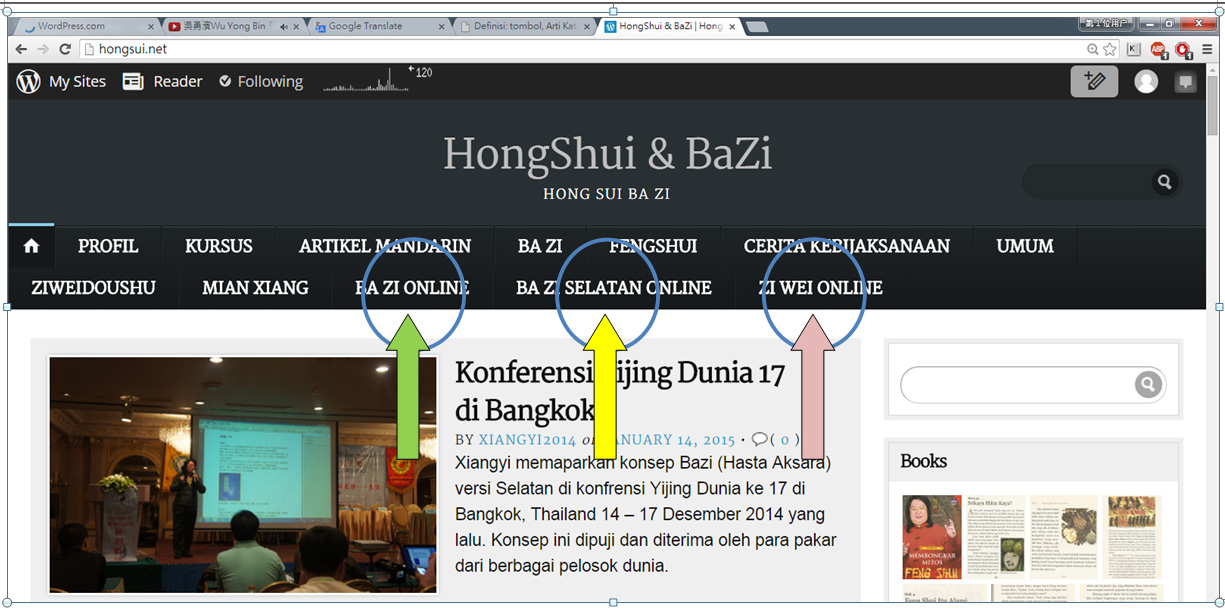This screenshot has height=609, width=1225.
Task: Go to the Home icon in navigation
Action: tap(31, 246)
